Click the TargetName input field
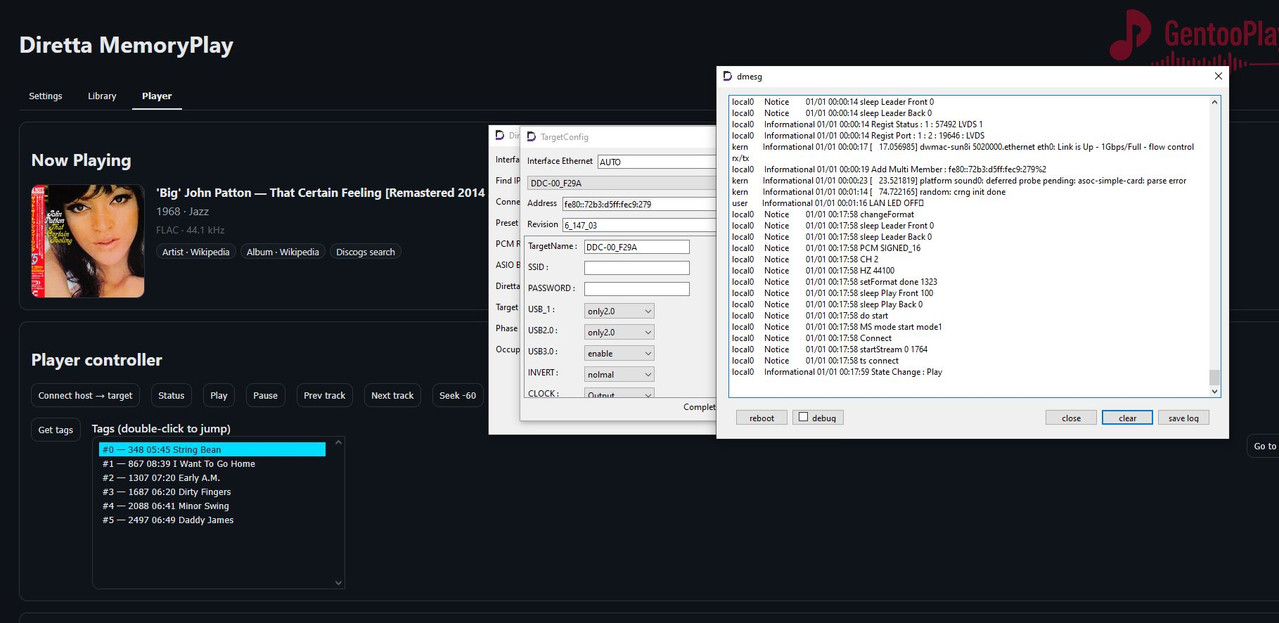Viewport: 1279px width, 623px height. pos(637,246)
